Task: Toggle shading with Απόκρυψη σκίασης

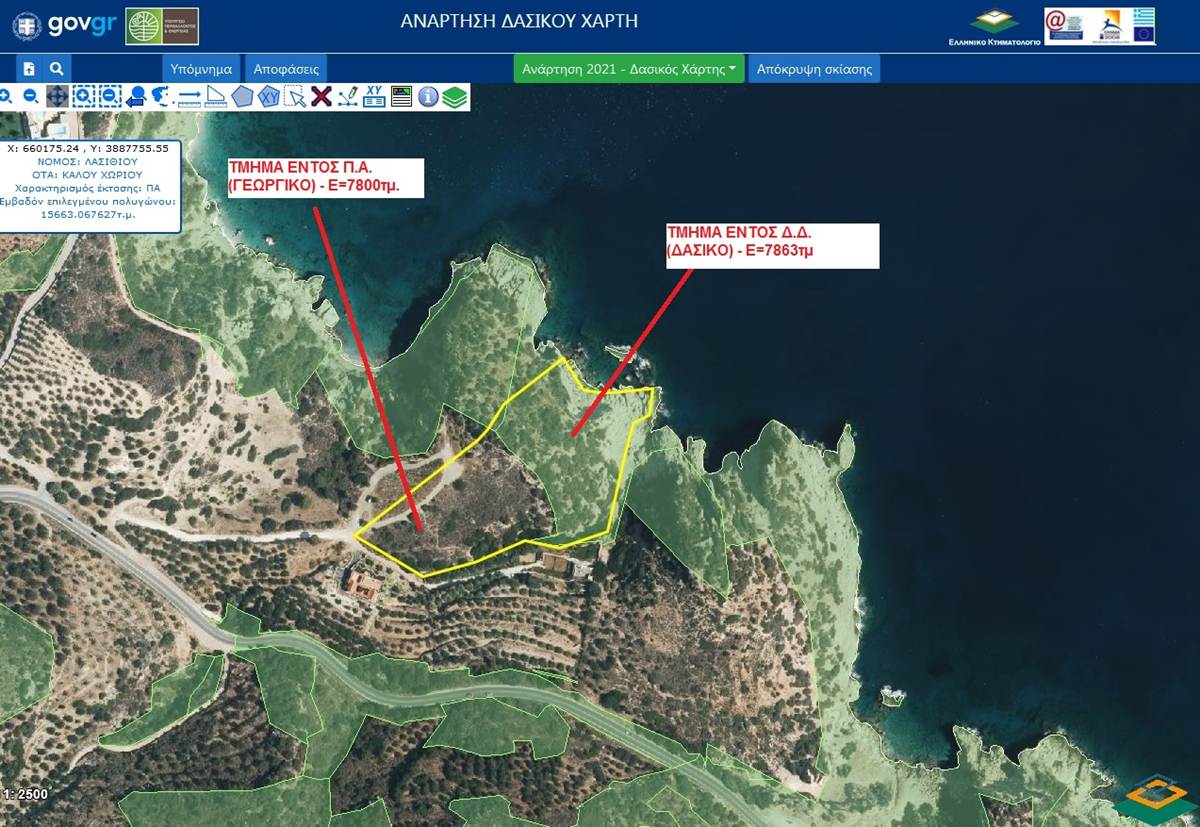Action: pos(814,69)
